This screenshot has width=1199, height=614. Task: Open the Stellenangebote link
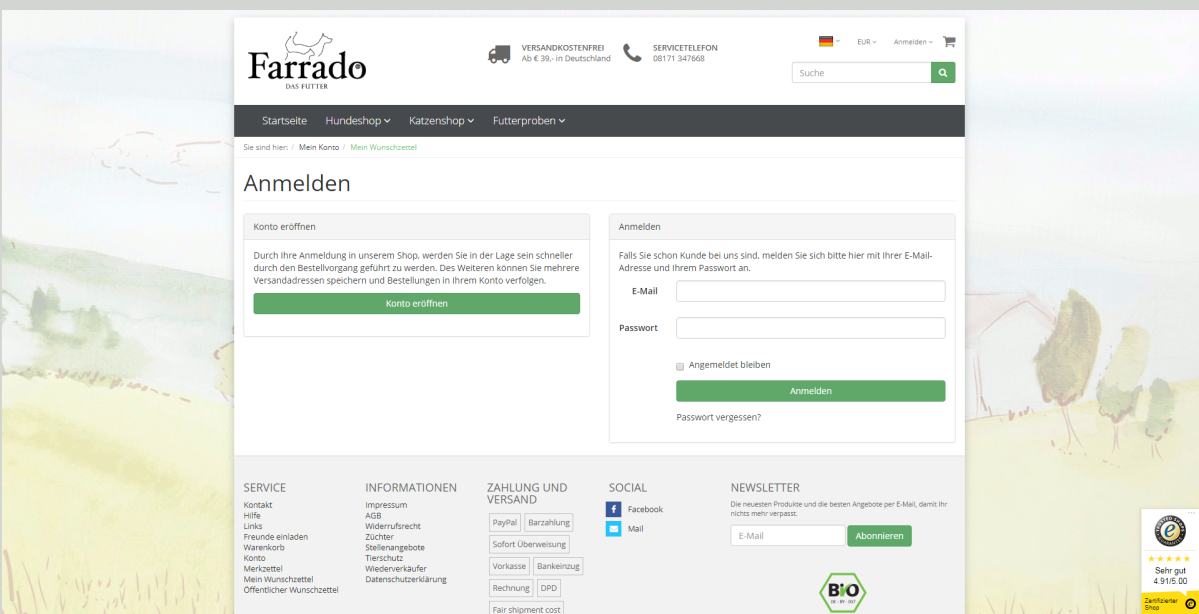point(395,547)
